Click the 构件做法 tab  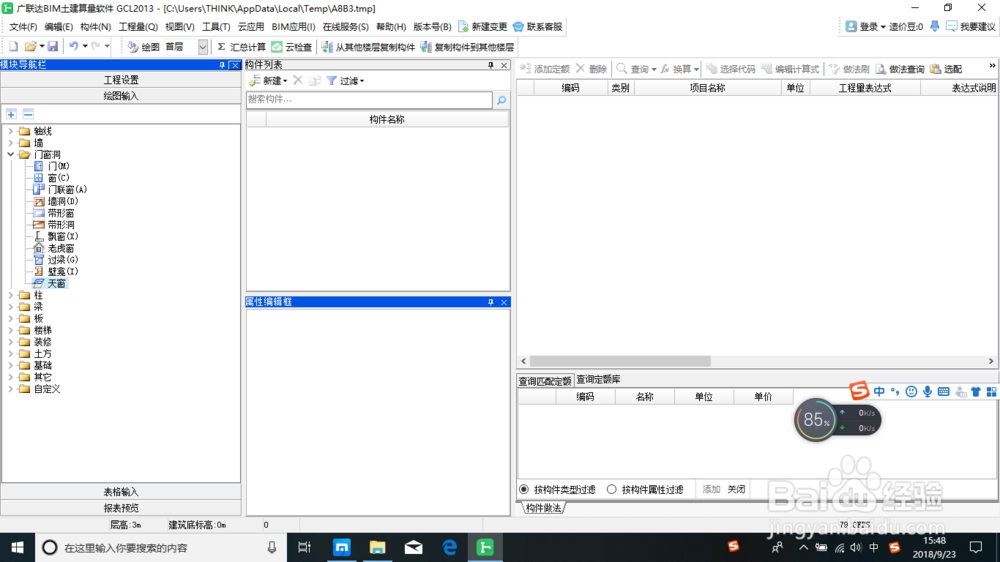coord(544,508)
